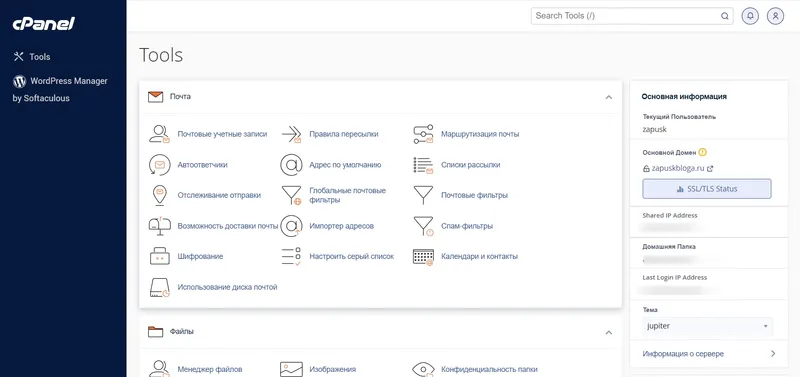The height and width of the screenshot is (377, 800).
Task: Open the Использование диска почтой icon
Action: click(159, 287)
